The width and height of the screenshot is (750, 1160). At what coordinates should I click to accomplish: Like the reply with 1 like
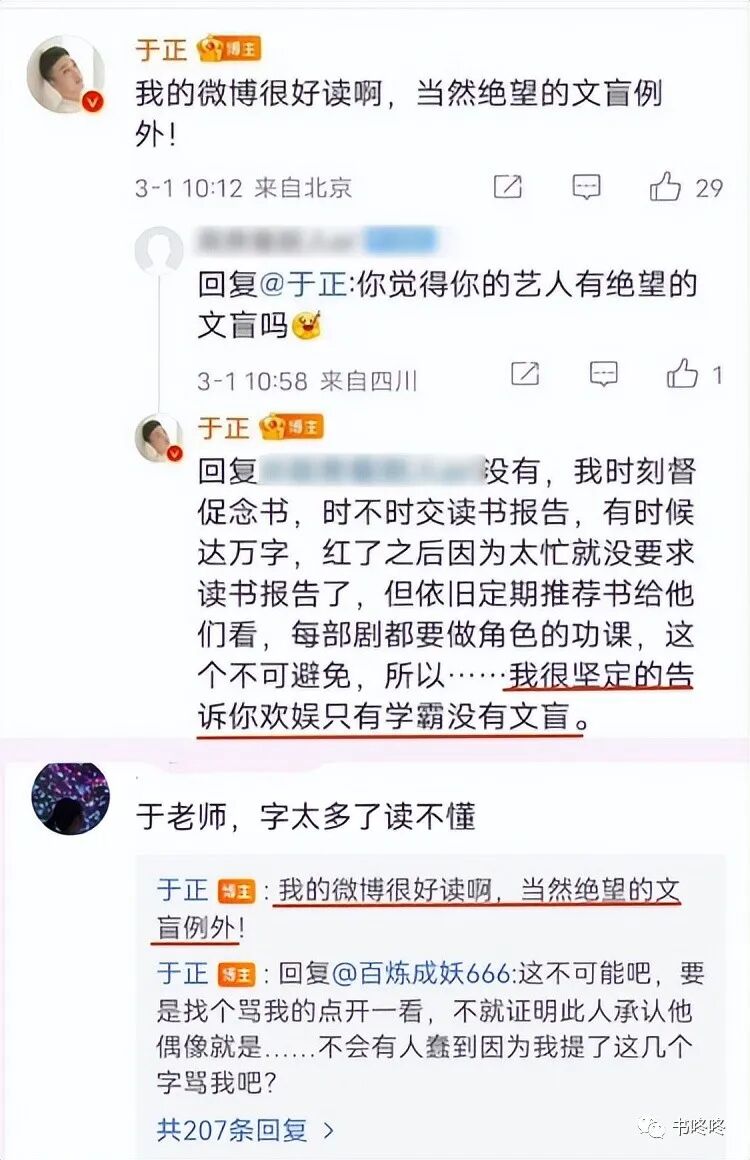[x=682, y=374]
